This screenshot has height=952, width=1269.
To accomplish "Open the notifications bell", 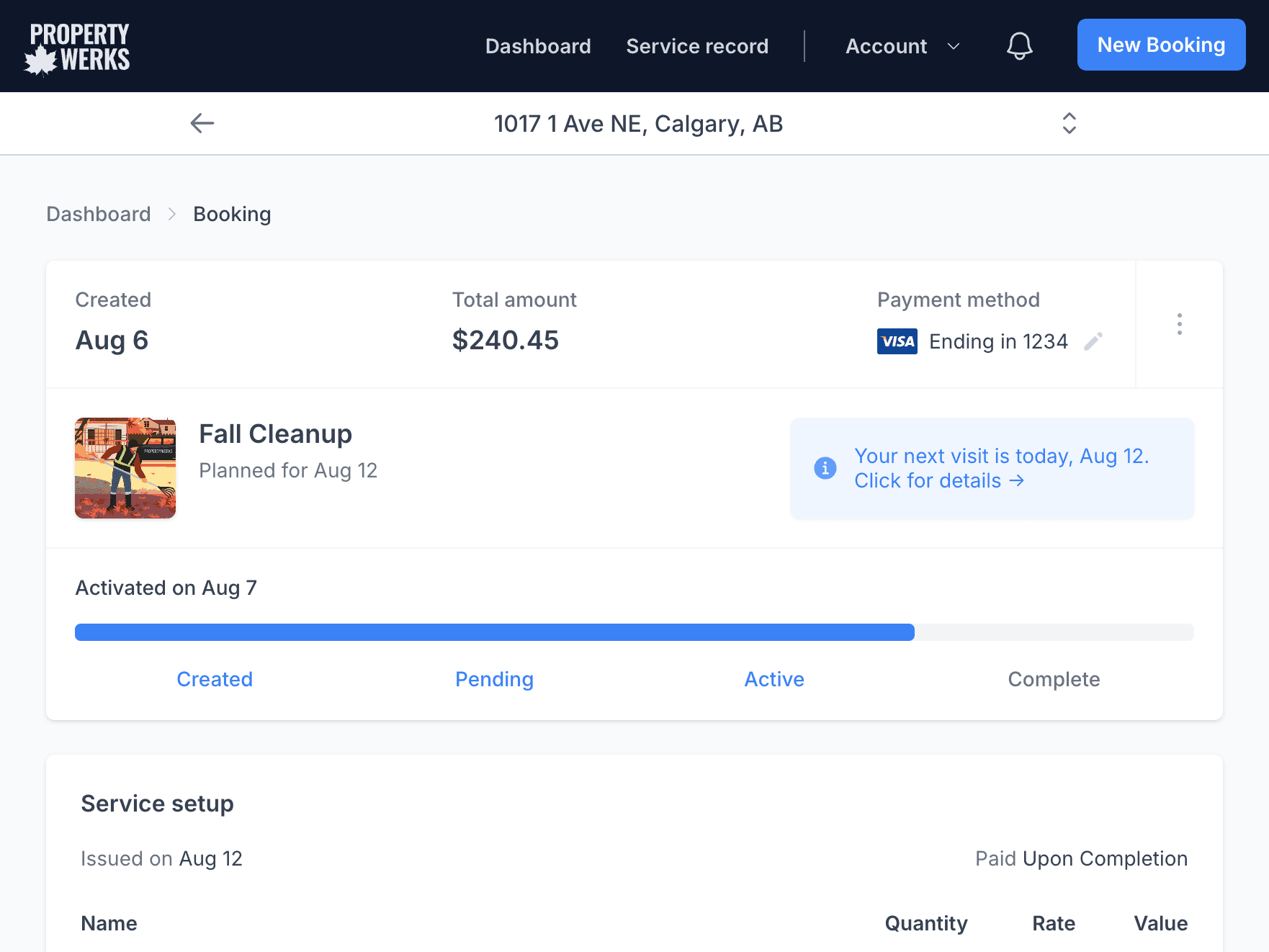I will pyautogui.click(x=1019, y=46).
